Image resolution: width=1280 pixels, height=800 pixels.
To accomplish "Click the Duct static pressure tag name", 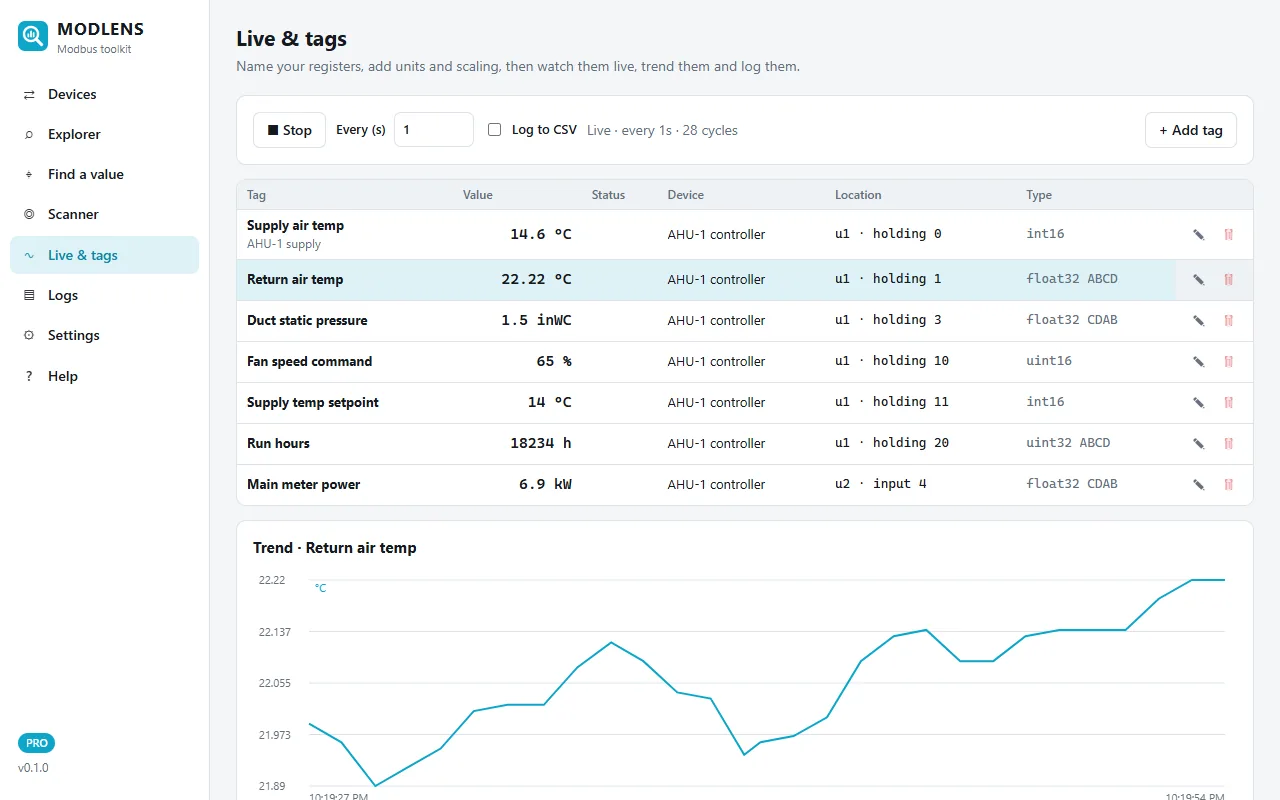I will point(307,321).
